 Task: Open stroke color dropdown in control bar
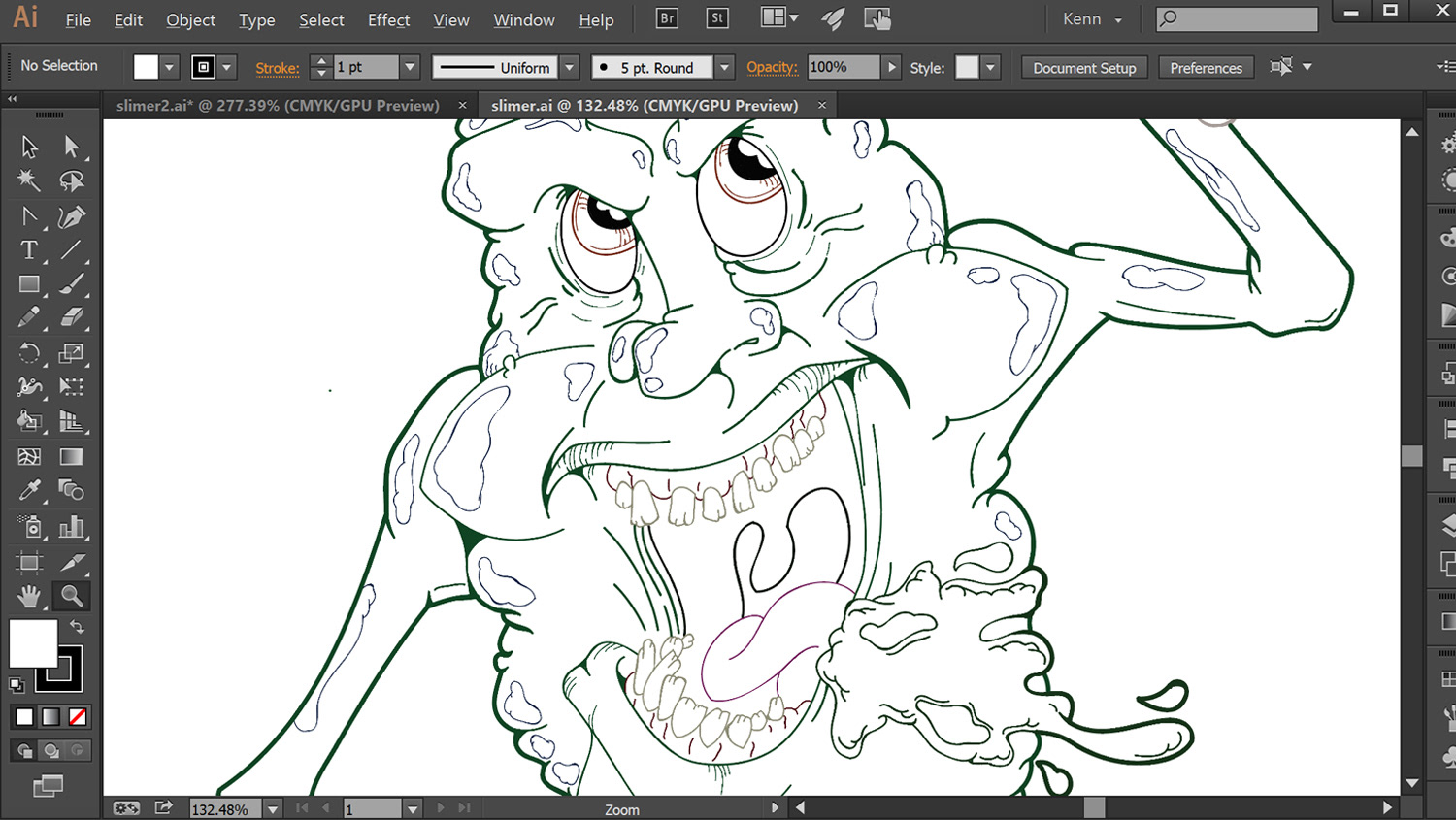coord(227,67)
